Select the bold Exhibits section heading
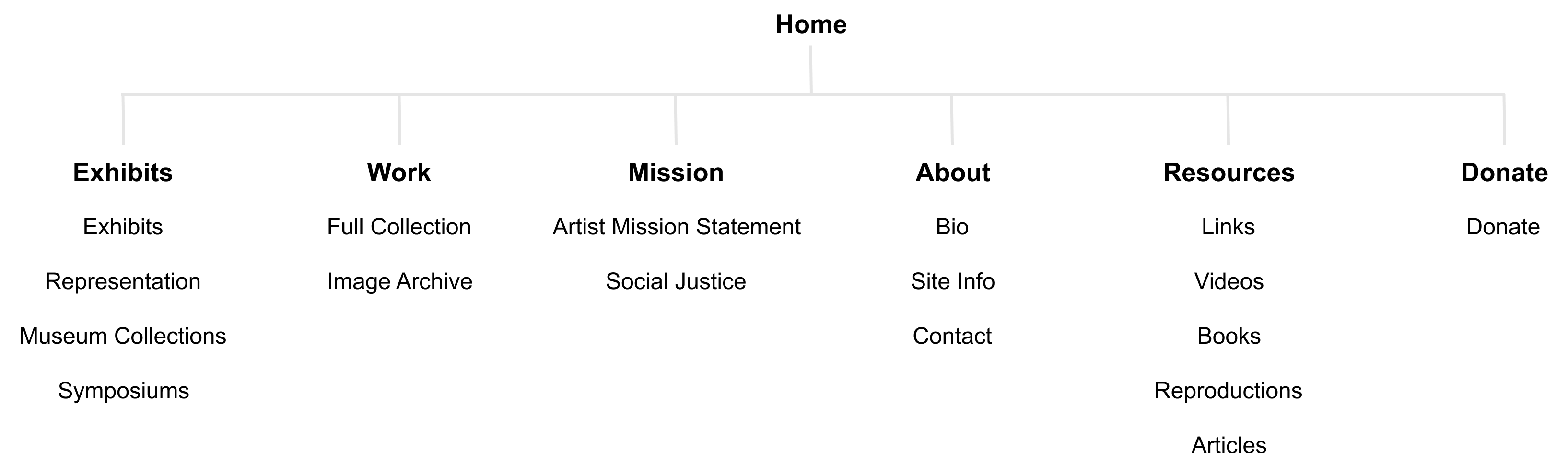The width and height of the screenshot is (1568, 476). click(x=123, y=173)
